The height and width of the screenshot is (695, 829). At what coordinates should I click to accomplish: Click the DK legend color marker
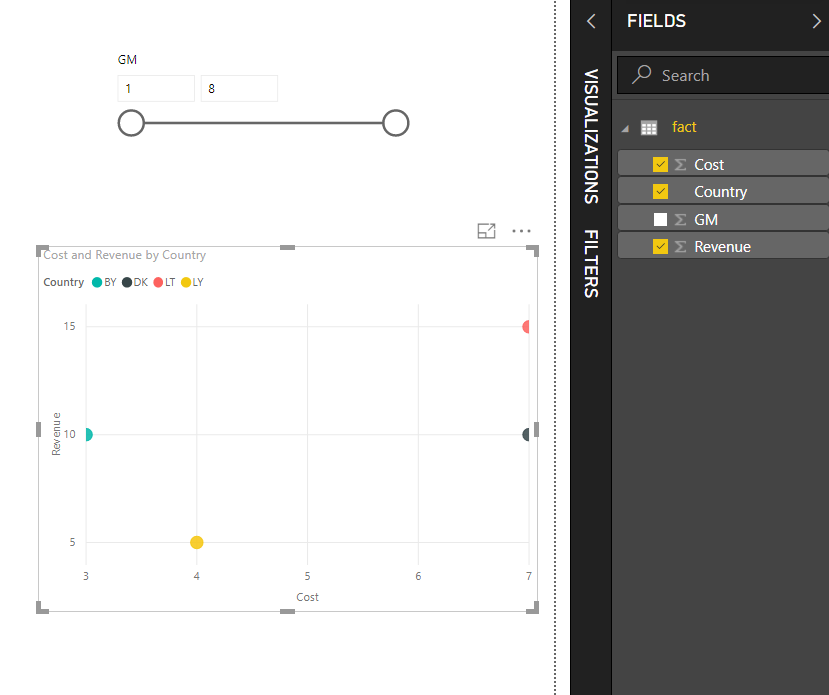(127, 282)
